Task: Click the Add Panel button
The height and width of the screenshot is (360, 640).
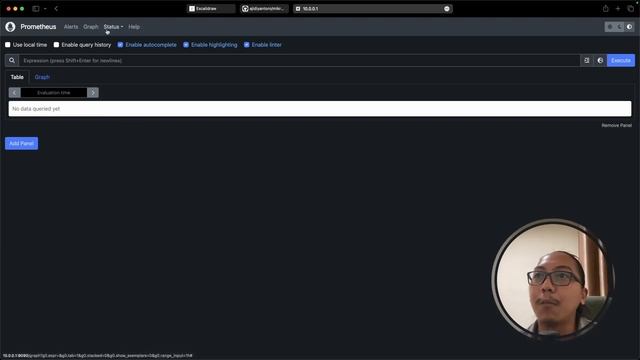Action: tap(21, 143)
